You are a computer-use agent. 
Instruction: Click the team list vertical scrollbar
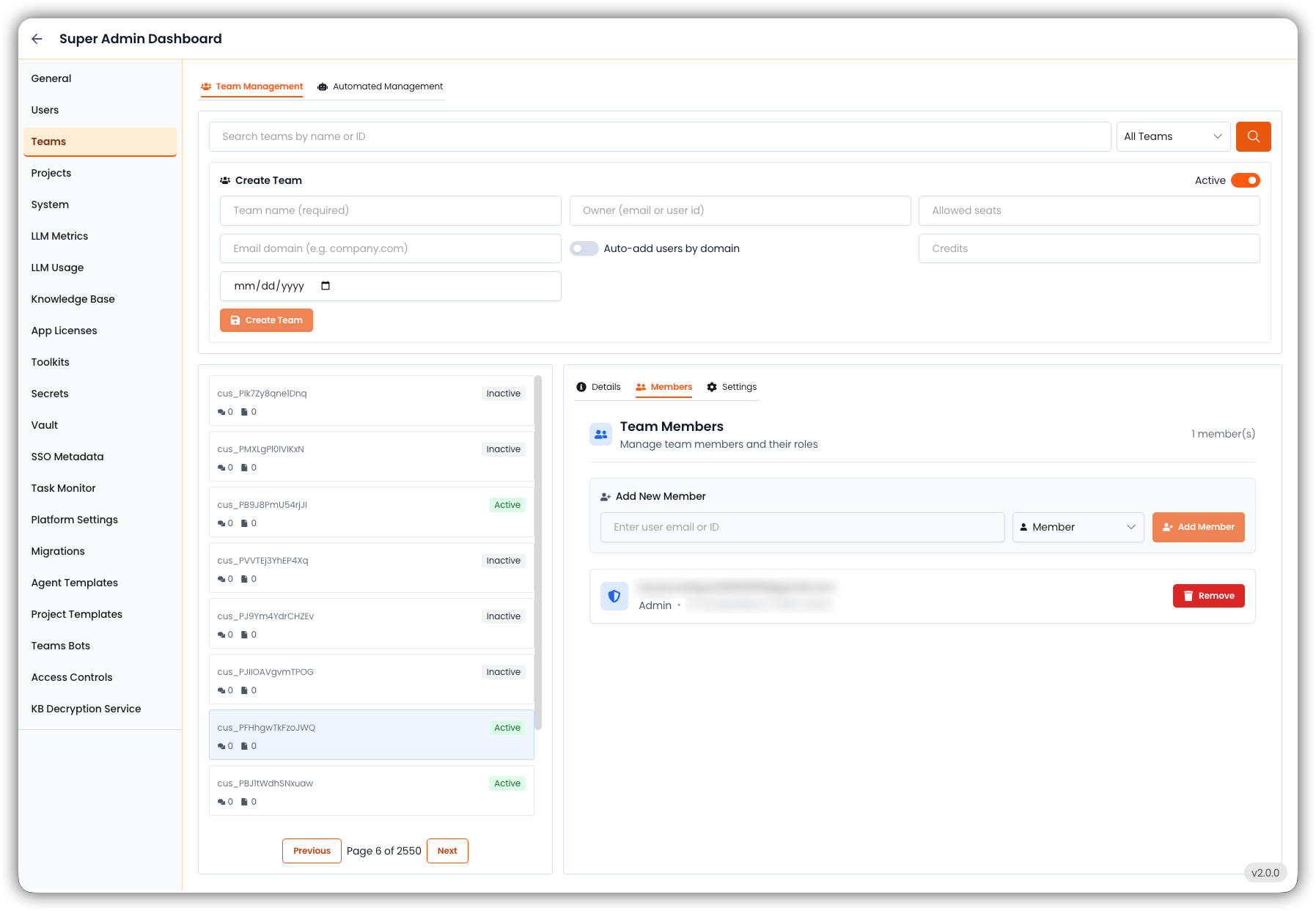(538, 553)
